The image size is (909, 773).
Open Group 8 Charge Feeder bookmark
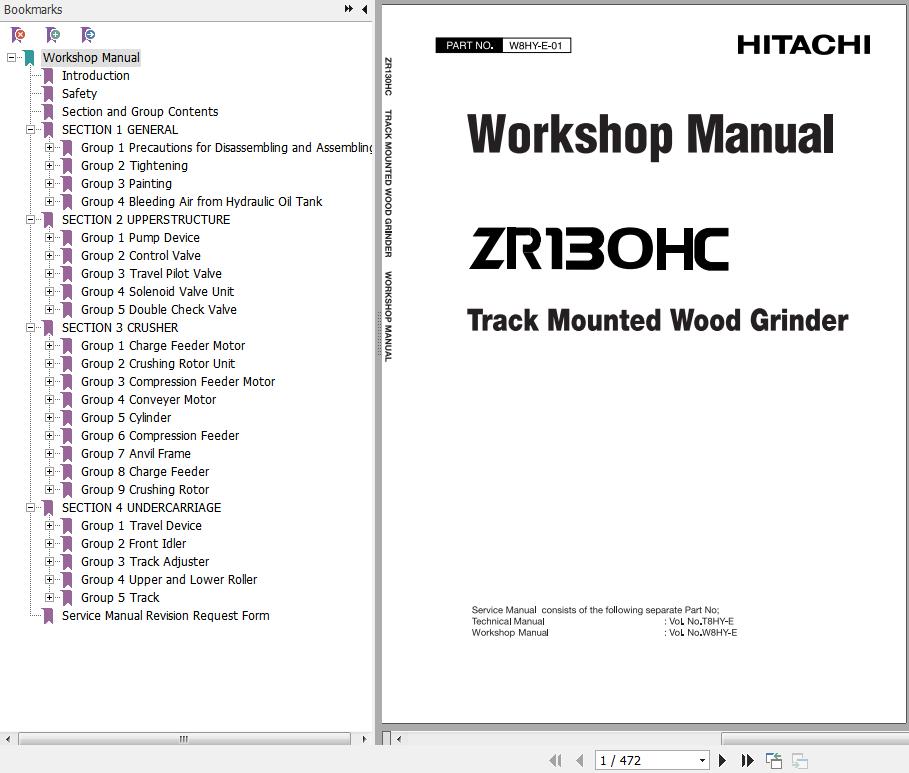click(145, 471)
